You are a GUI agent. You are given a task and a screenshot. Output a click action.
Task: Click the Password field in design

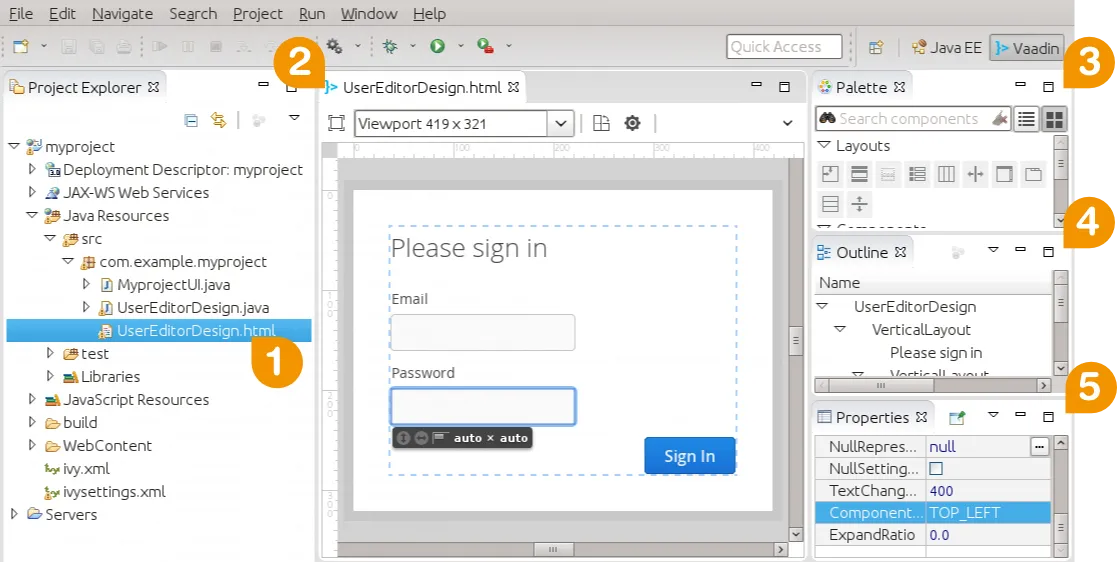[x=483, y=407]
